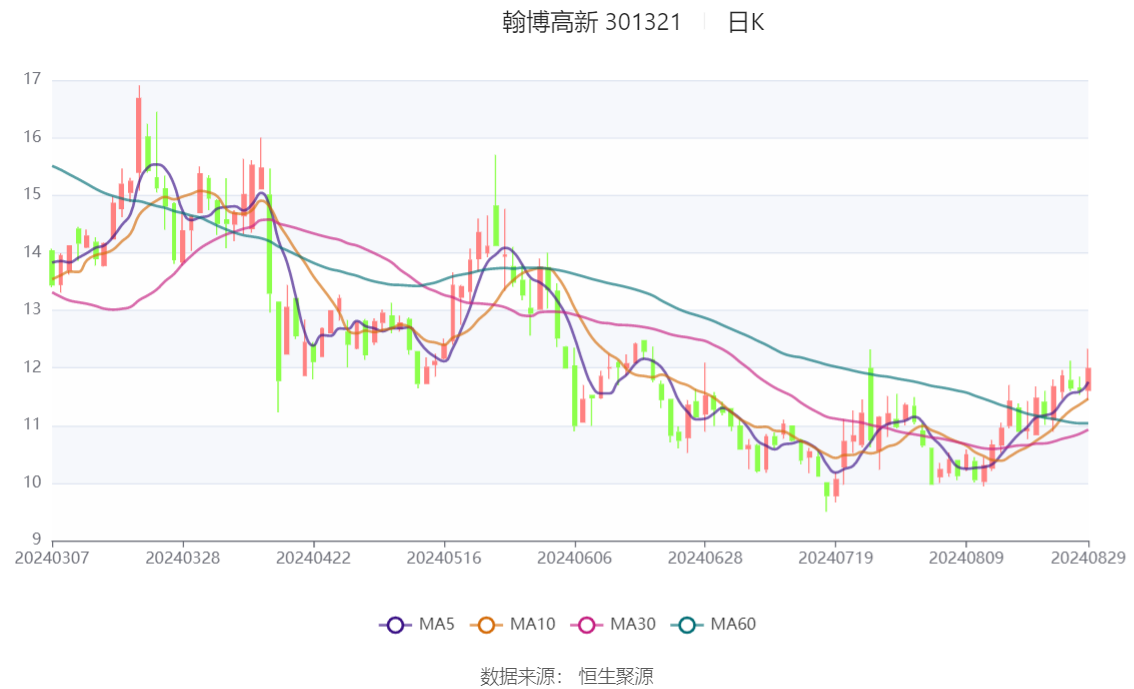
Task: Click y-axis value 14
Action: coord(32,252)
